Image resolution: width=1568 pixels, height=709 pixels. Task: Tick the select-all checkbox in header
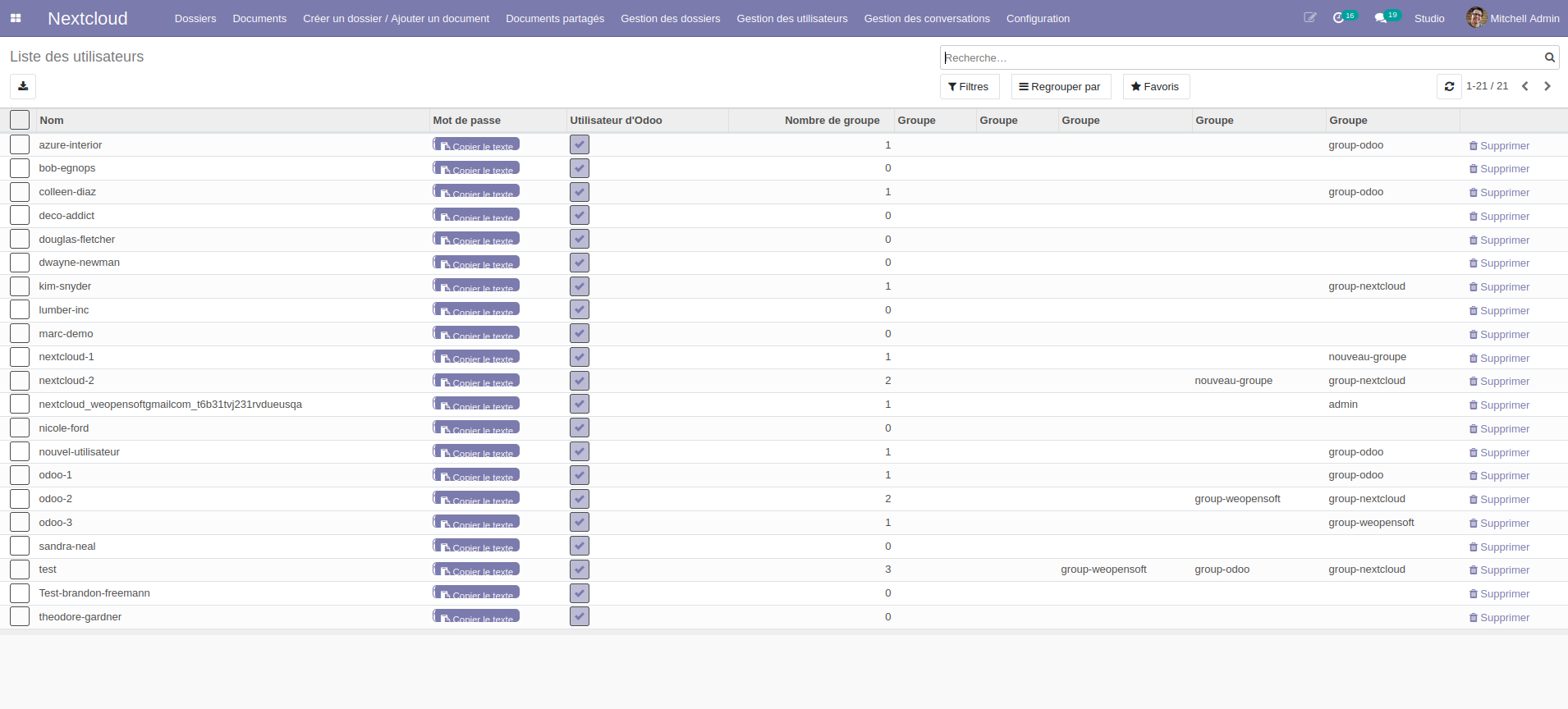20,120
